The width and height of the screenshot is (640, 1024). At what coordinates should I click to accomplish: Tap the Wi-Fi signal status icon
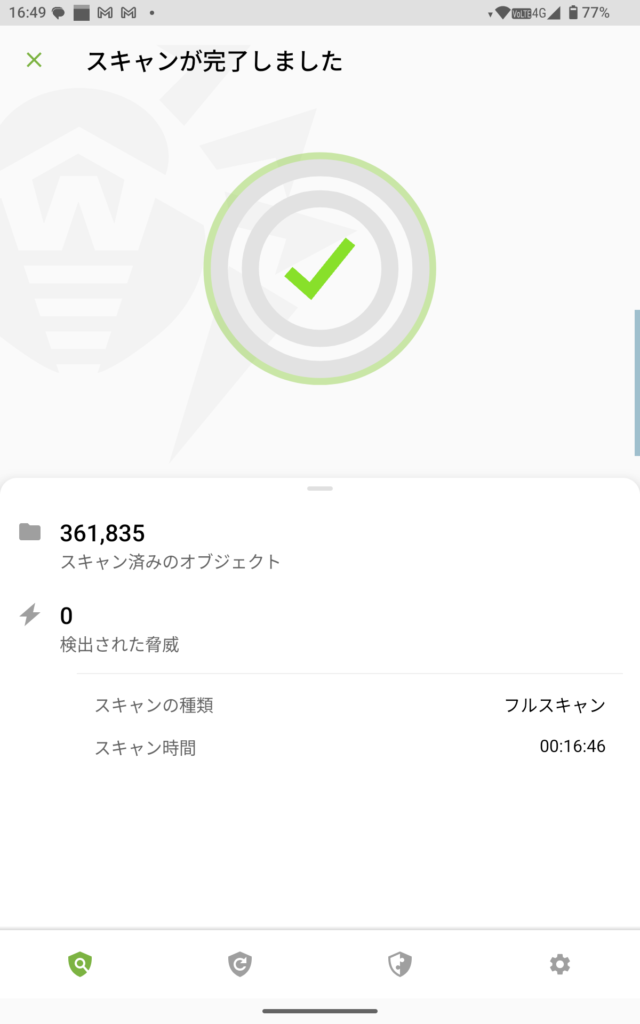[502, 13]
